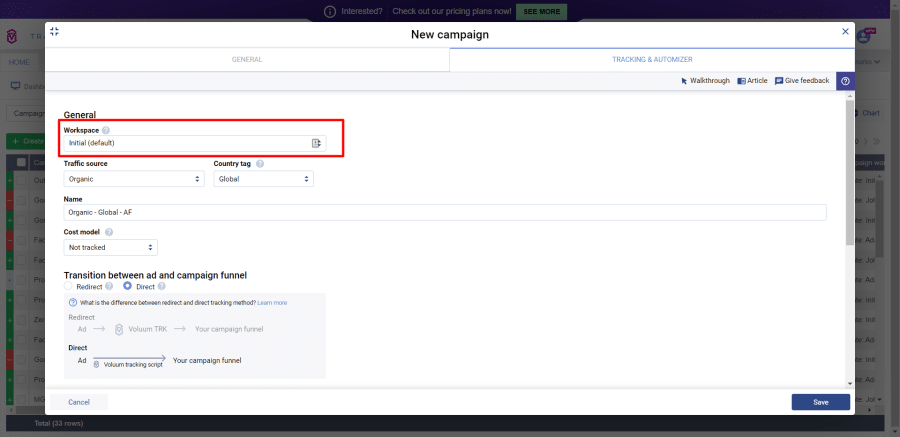This screenshot has height=437, width=900.
Task: Click the dialog vertical scrollbar thumb
Action: 849,172
